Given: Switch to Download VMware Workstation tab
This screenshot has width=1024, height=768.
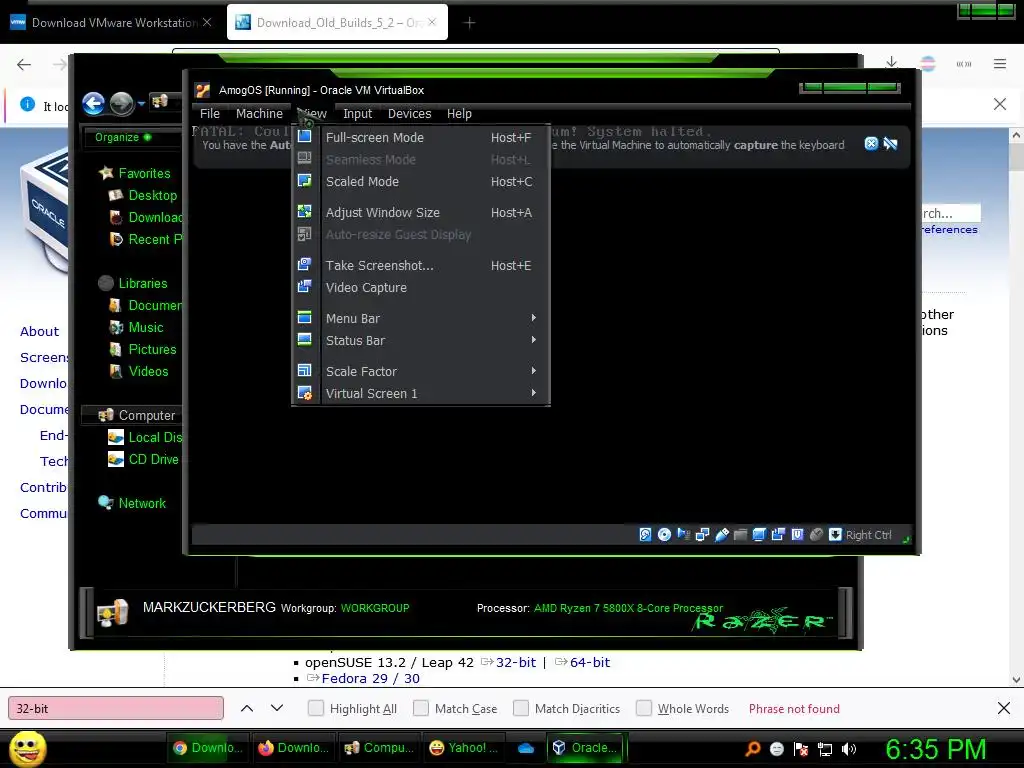Looking at the screenshot, I should point(111,22).
